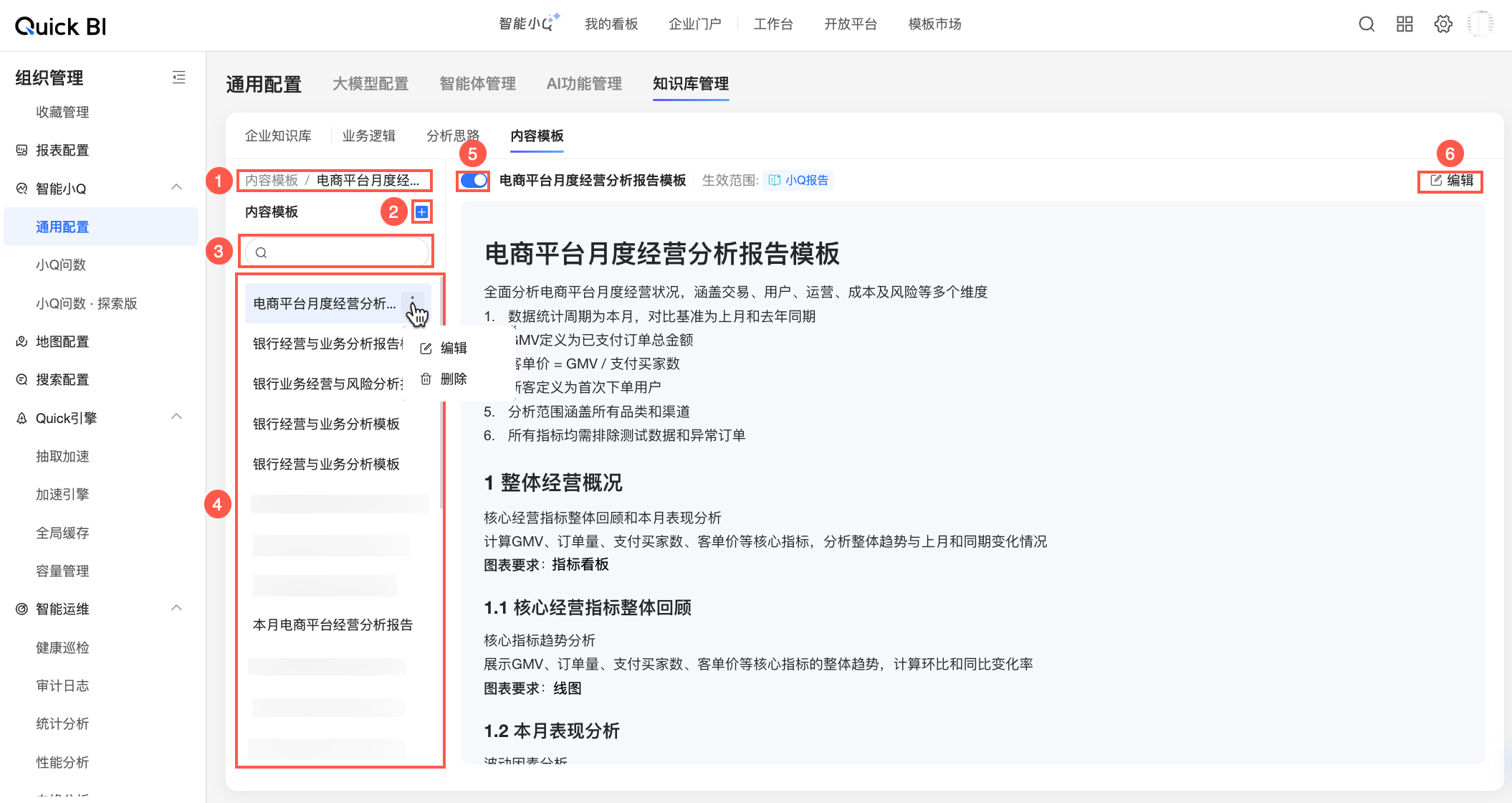Open 模板市场 in top navigation
This screenshot has width=1512, height=803.
(x=934, y=24)
